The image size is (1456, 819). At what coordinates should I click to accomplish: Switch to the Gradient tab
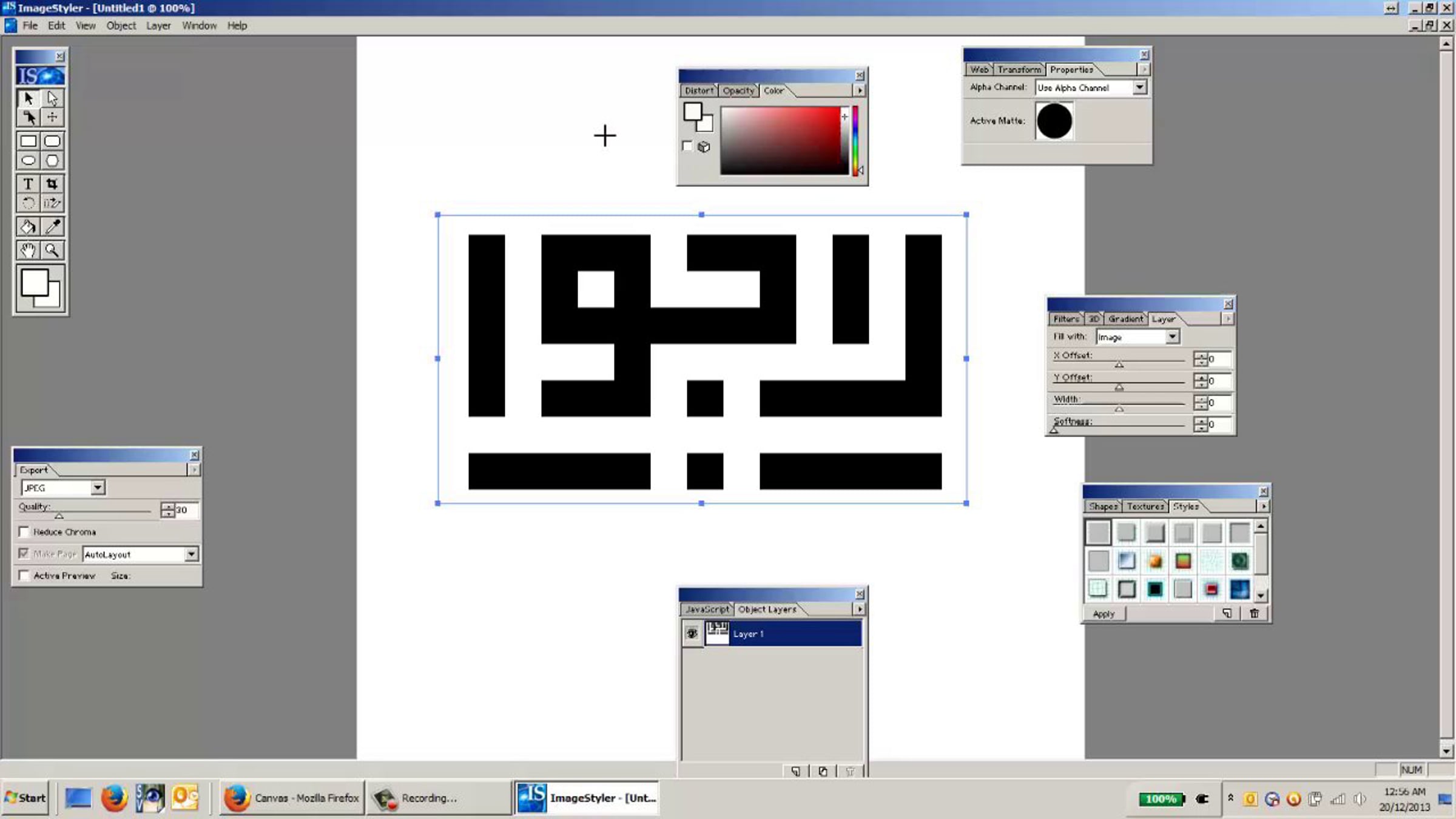1125,319
